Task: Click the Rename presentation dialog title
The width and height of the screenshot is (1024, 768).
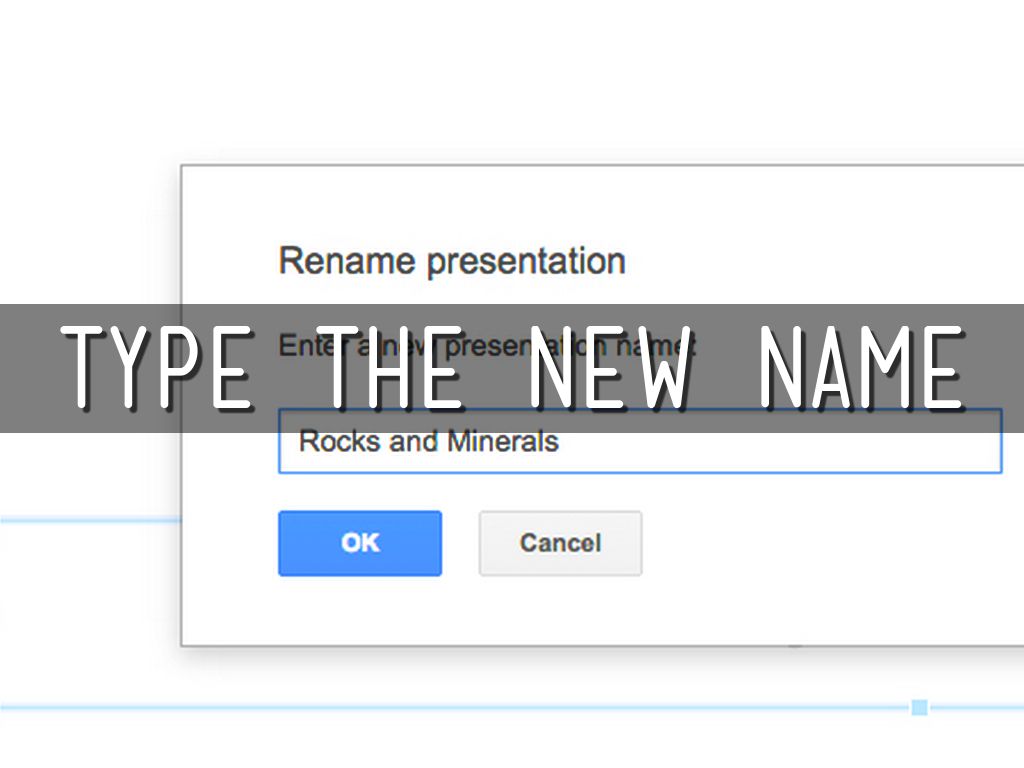Action: 451,261
